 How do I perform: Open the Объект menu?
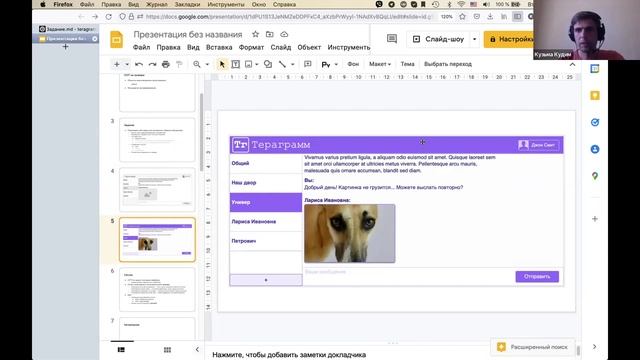click(309, 47)
